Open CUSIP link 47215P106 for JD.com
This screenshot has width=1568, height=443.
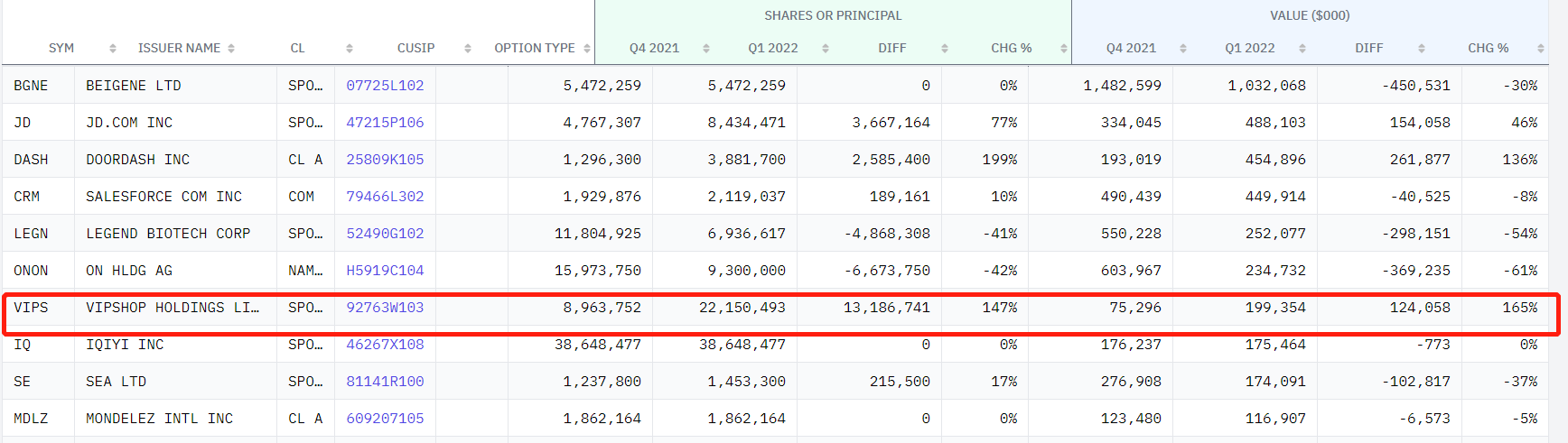[x=385, y=123]
